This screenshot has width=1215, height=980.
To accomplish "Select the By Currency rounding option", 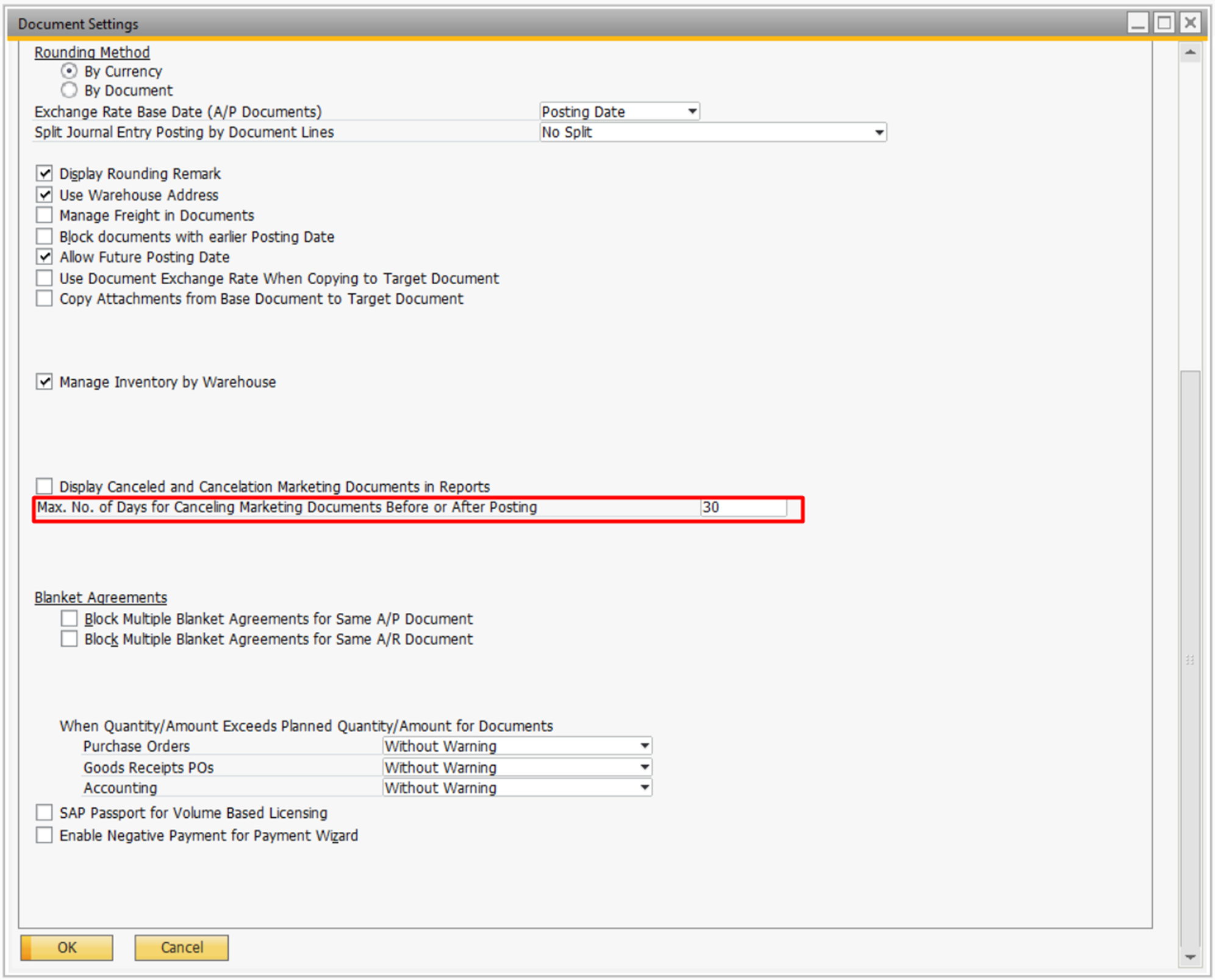I will [x=69, y=71].
